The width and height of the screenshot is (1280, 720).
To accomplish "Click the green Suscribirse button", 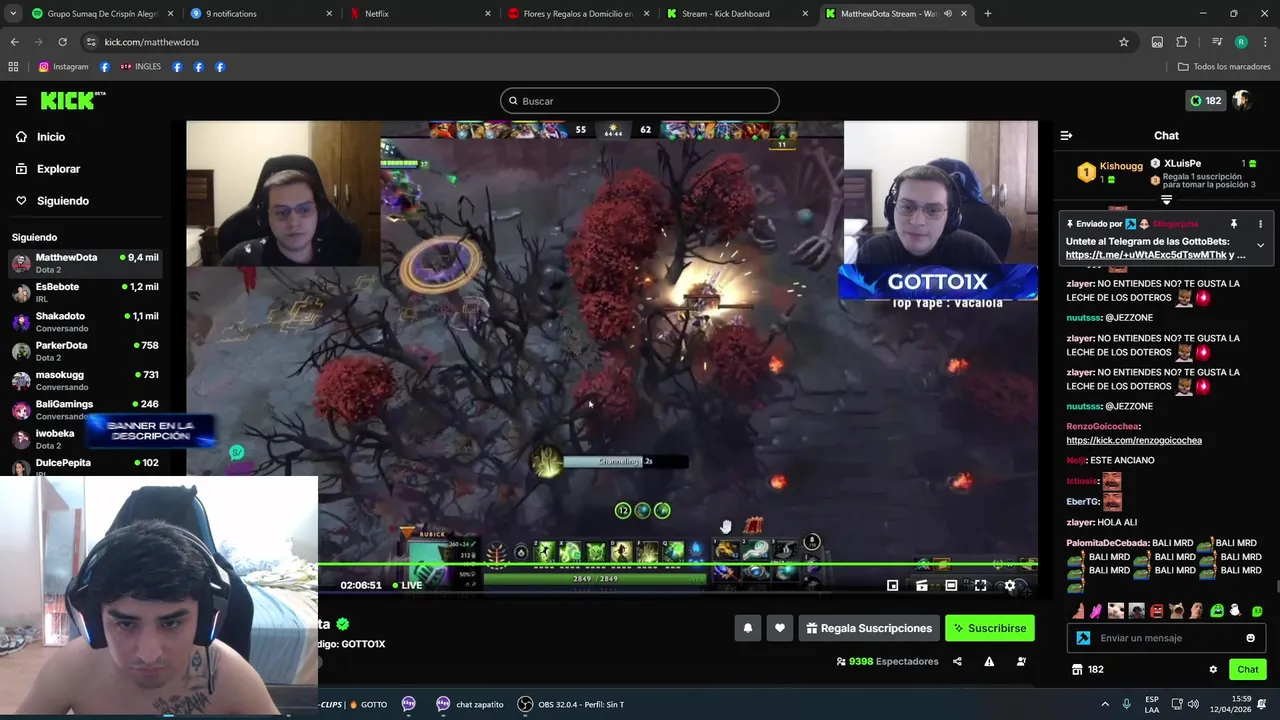I will [989, 628].
